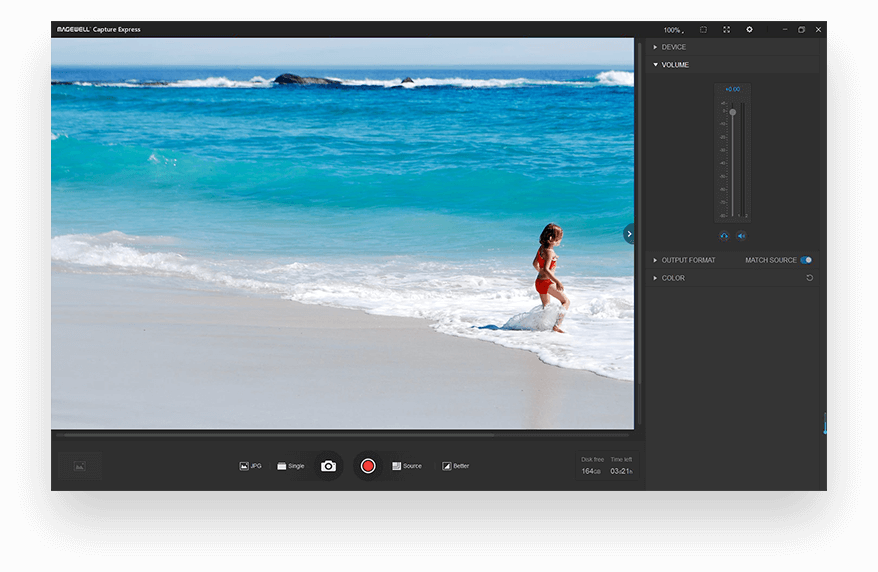The width and height of the screenshot is (878, 572).
Task: Toggle headphone monitoring under the volume meter
Action: (x=724, y=236)
